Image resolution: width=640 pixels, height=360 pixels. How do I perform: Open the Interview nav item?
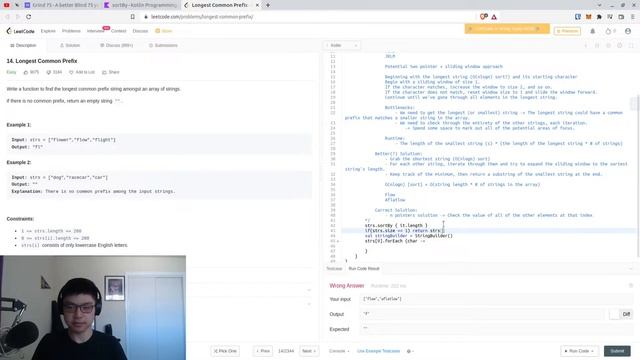click(96, 31)
